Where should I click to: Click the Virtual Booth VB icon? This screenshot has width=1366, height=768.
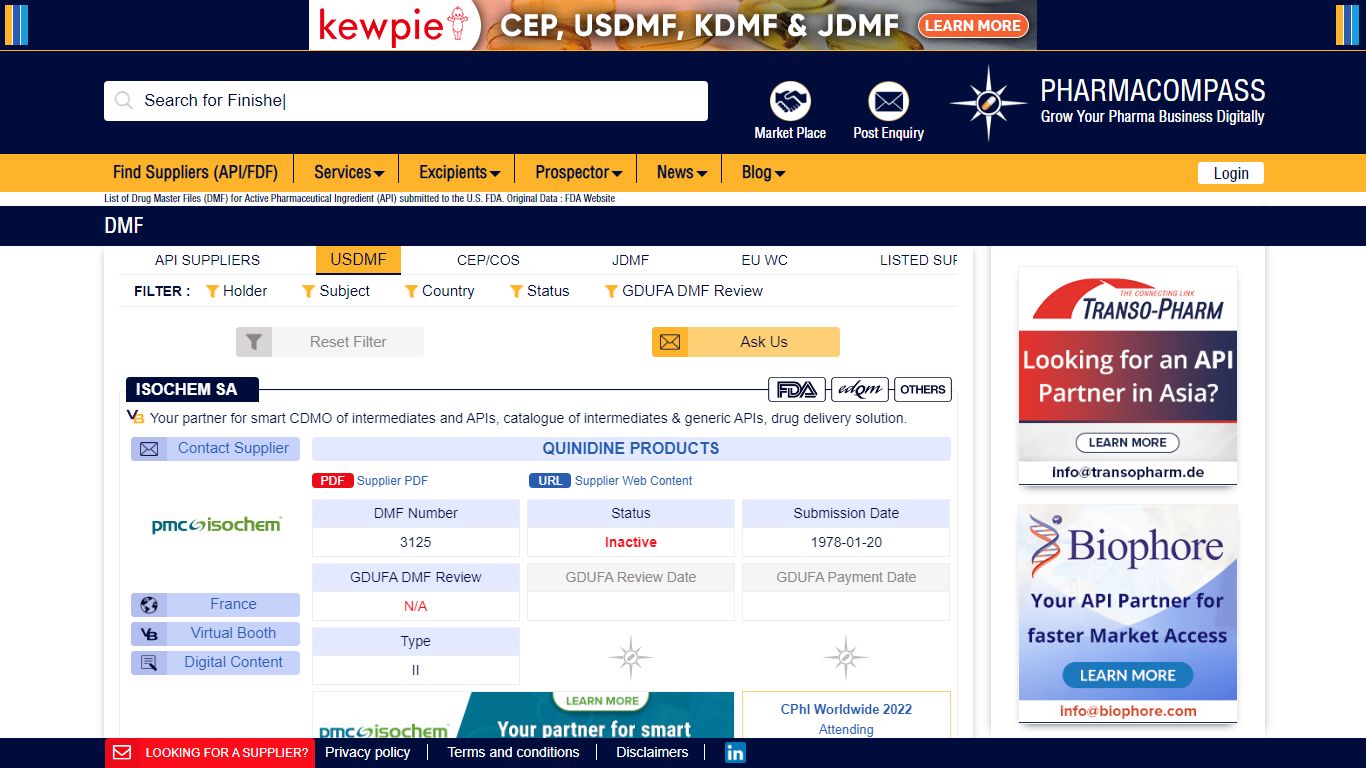[x=149, y=634]
